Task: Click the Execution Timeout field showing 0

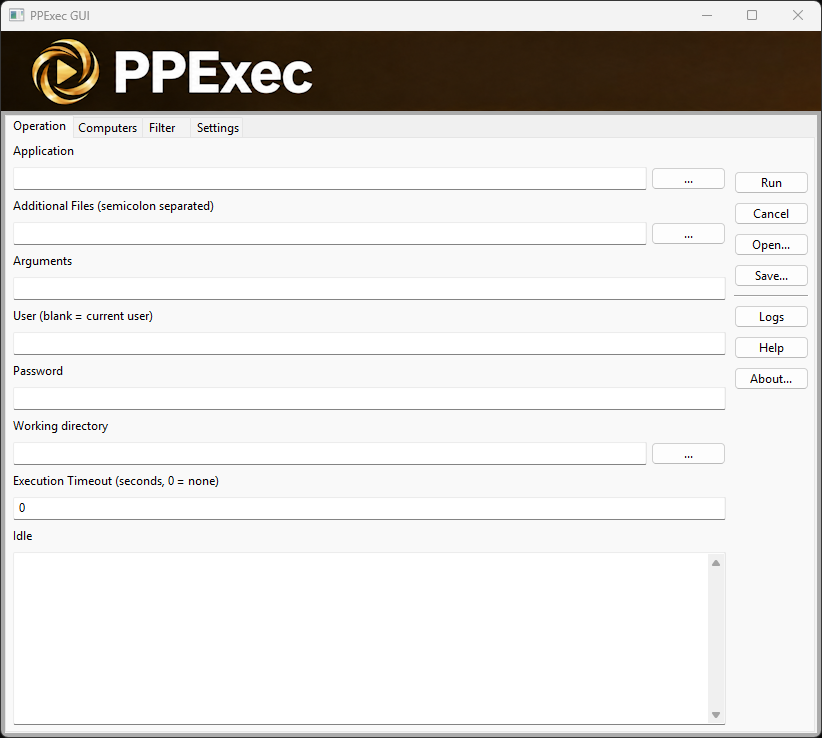Action: [369, 508]
